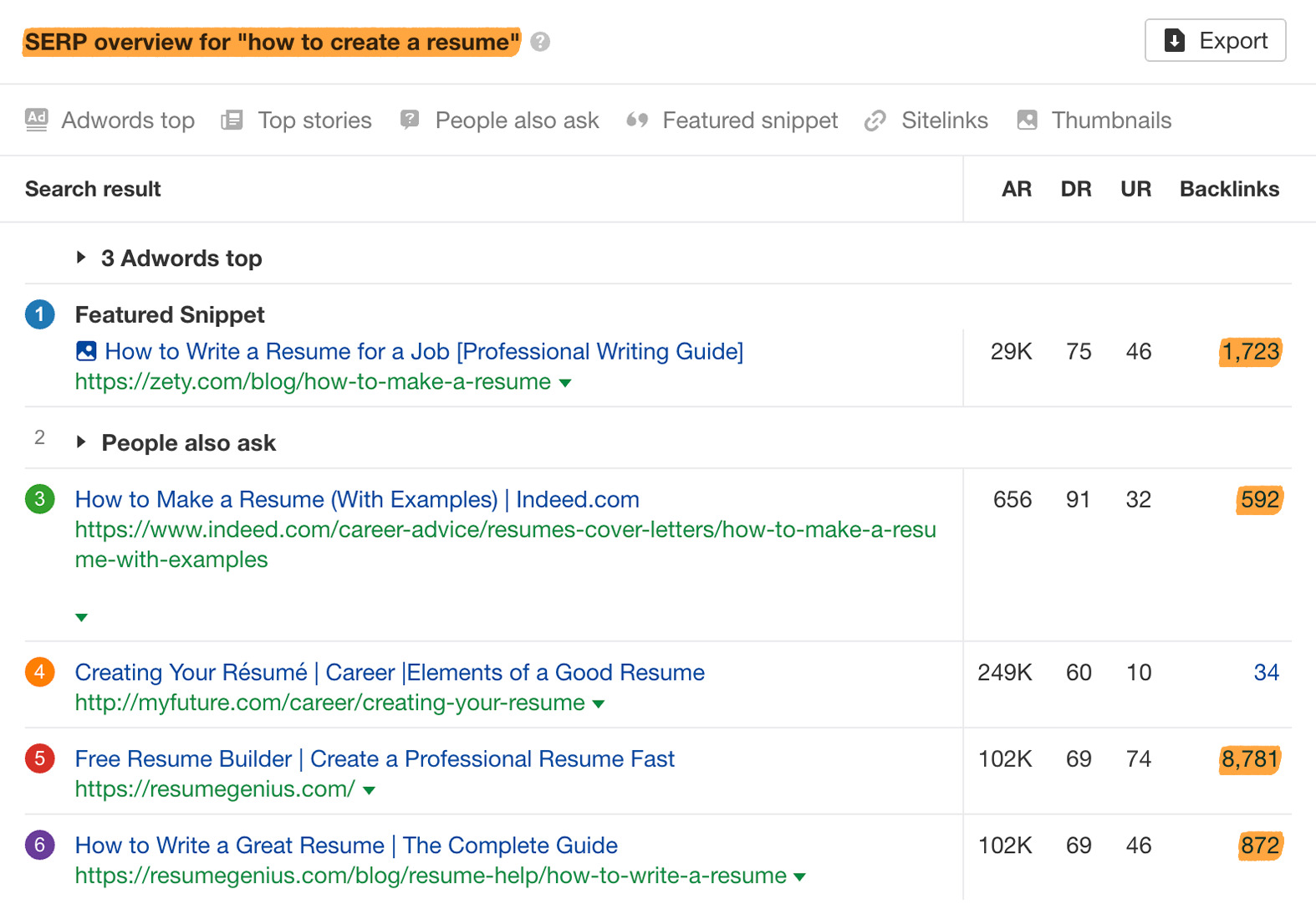Image resolution: width=1316 pixels, height=914 pixels.
Task: Click the People also ask icon
Action: coord(410,120)
